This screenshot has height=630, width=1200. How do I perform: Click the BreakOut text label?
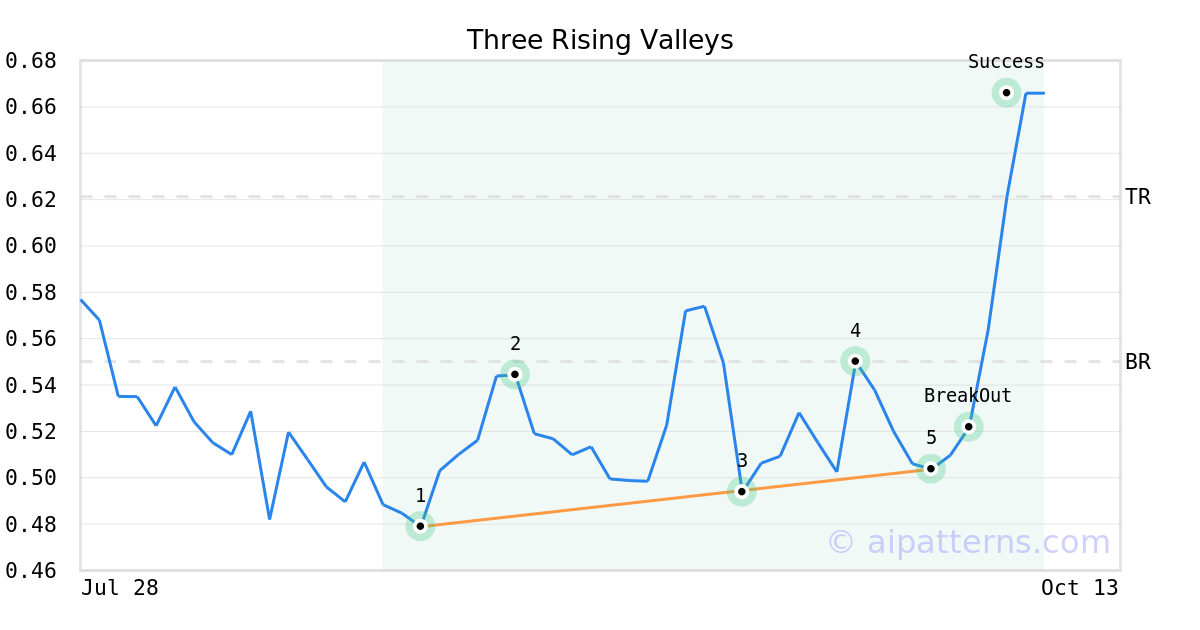click(967, 396)
